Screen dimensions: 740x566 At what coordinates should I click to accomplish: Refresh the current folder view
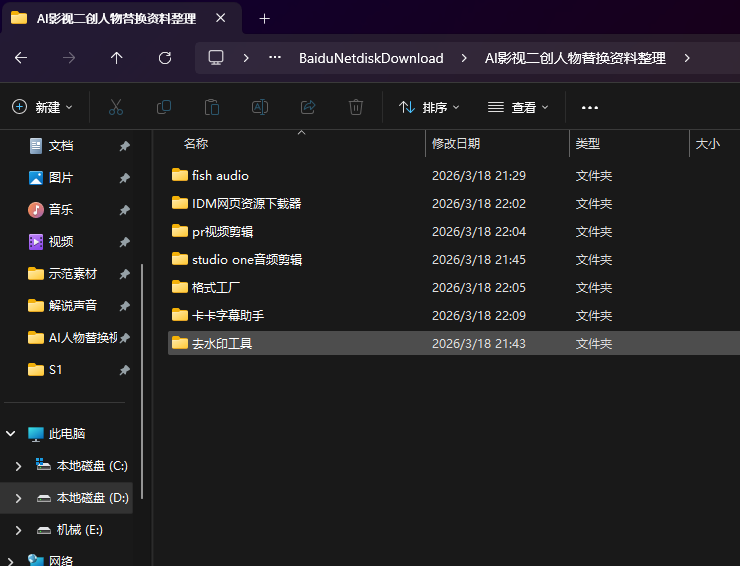click(165, 58)
